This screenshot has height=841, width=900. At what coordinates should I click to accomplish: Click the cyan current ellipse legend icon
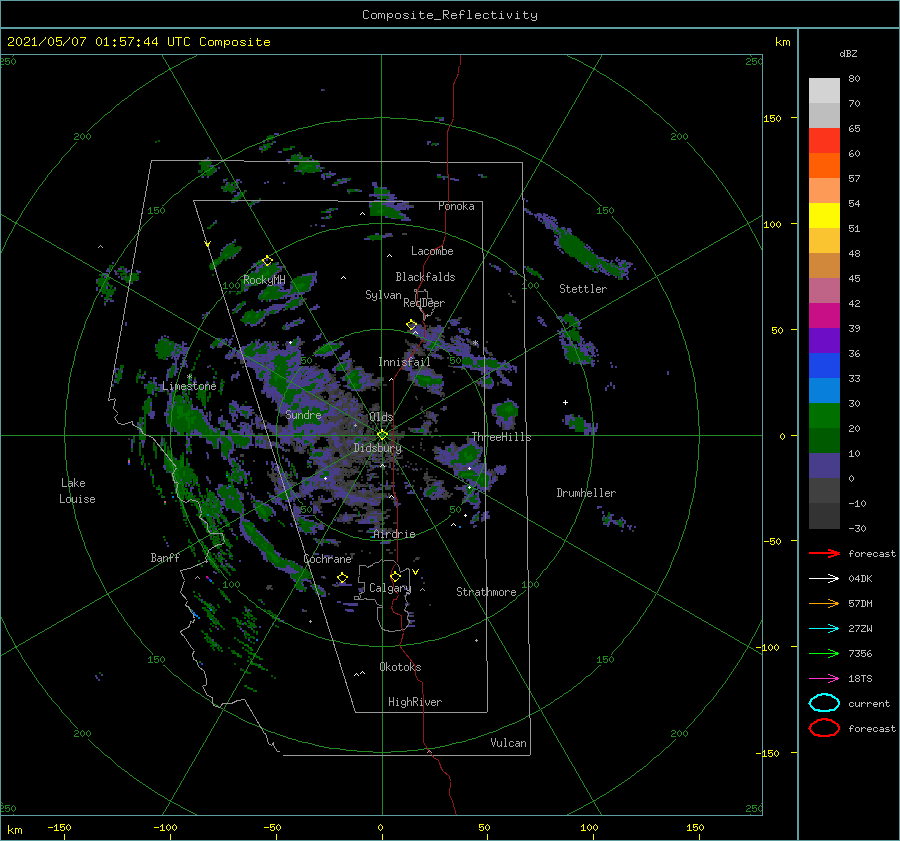click(x=824, y=703)
